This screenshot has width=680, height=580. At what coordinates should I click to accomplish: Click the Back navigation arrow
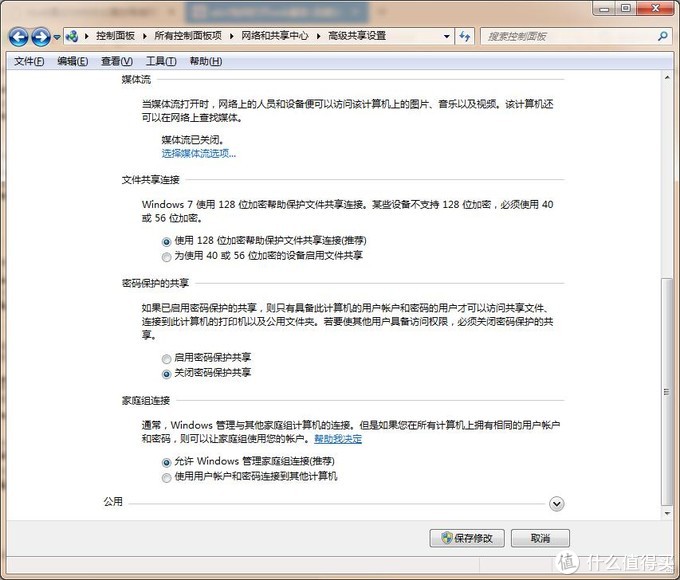click(x=19, y=37)
